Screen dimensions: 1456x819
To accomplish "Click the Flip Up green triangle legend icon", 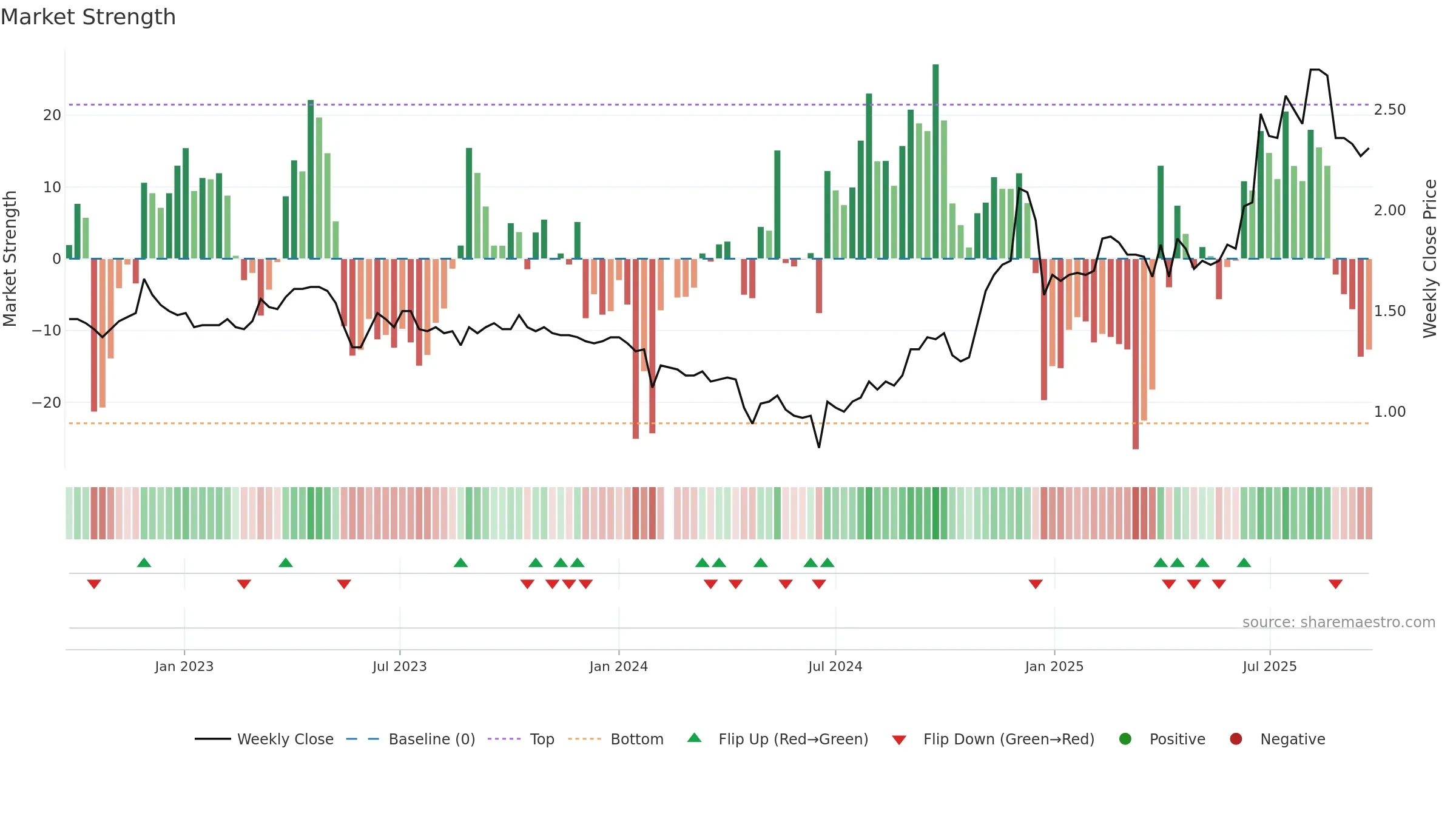I will [x=695, y=738].
